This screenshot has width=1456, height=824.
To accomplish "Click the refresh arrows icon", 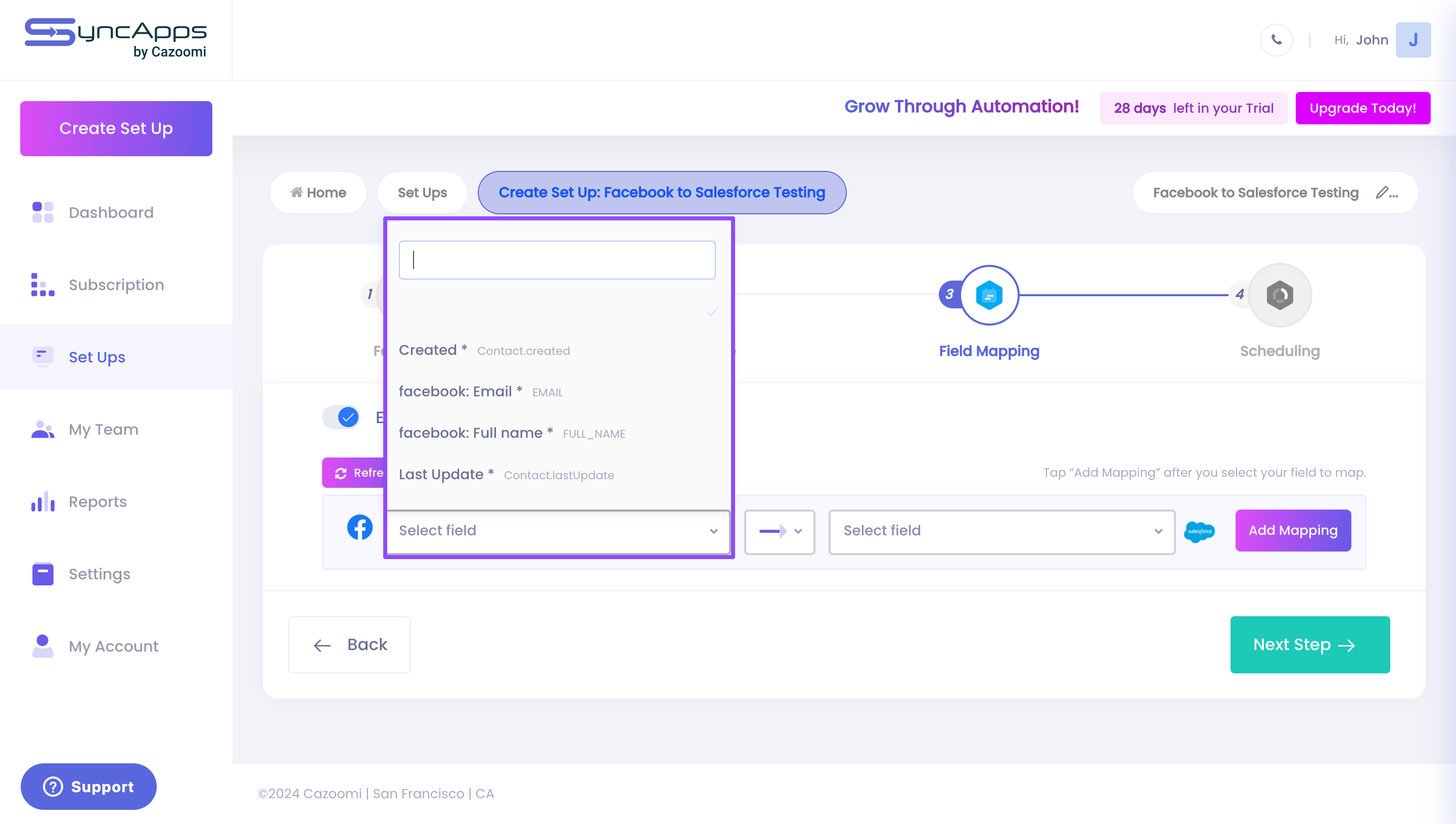I will click(340, 473).
